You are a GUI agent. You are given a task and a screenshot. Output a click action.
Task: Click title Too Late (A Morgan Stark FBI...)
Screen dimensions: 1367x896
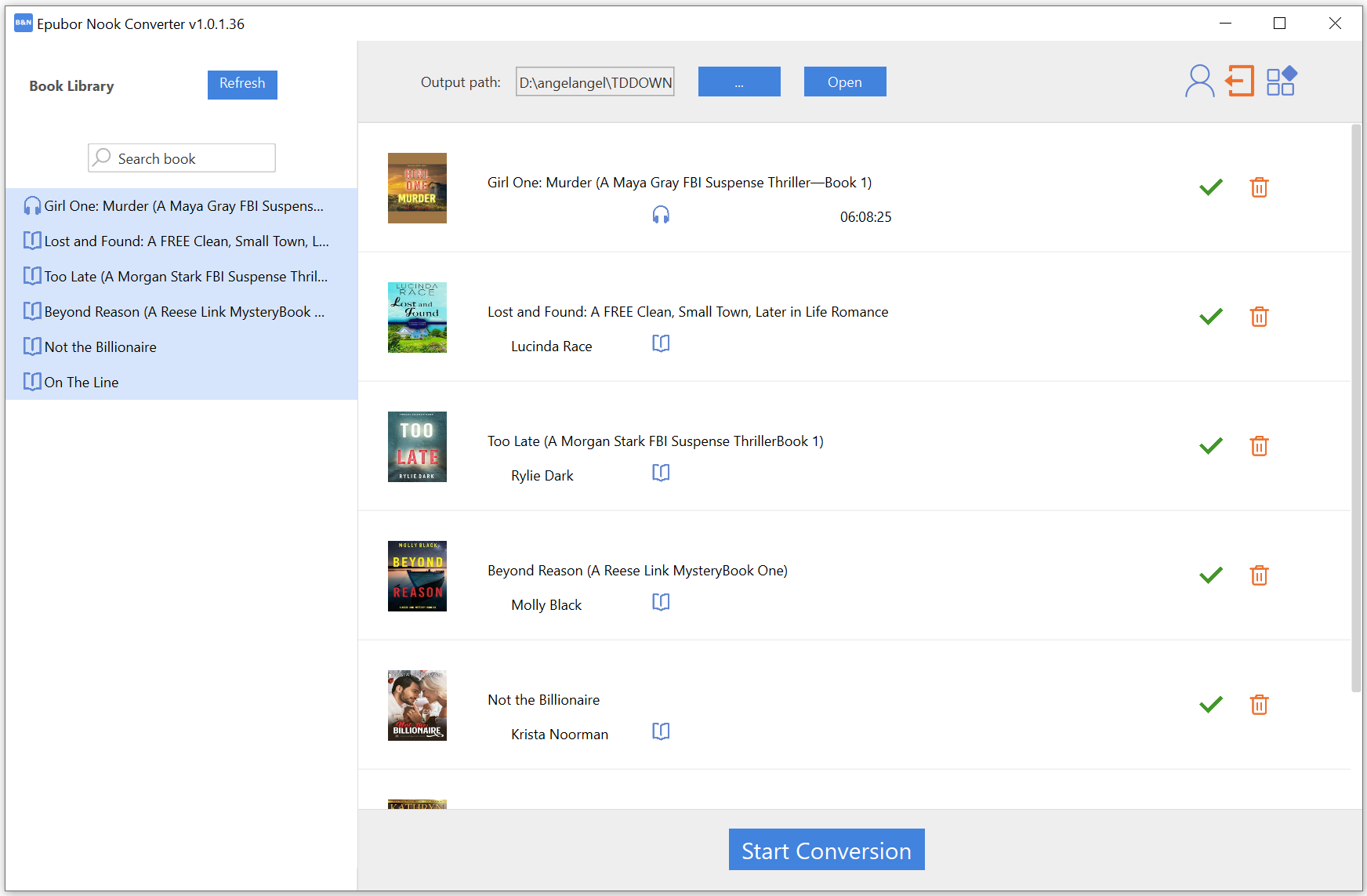[x=655, y=441]
